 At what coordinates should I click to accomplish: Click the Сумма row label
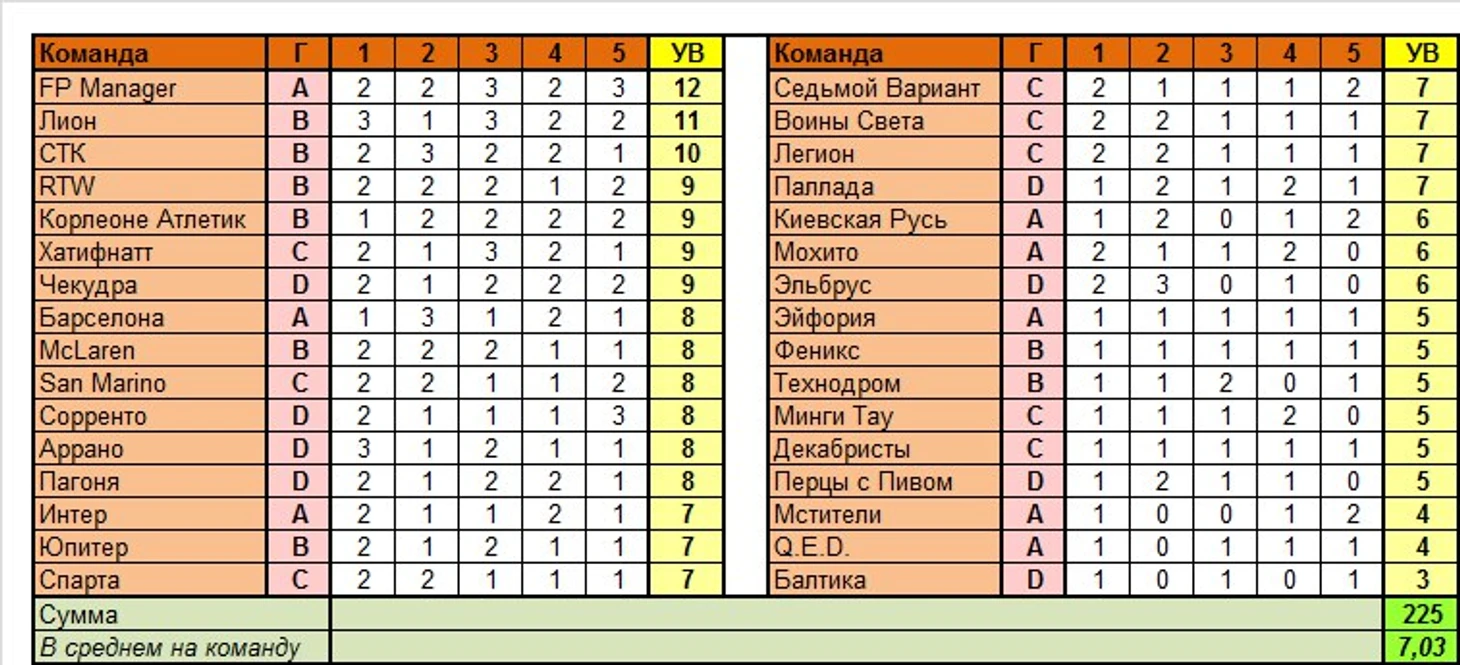click(x=180, y=614)
